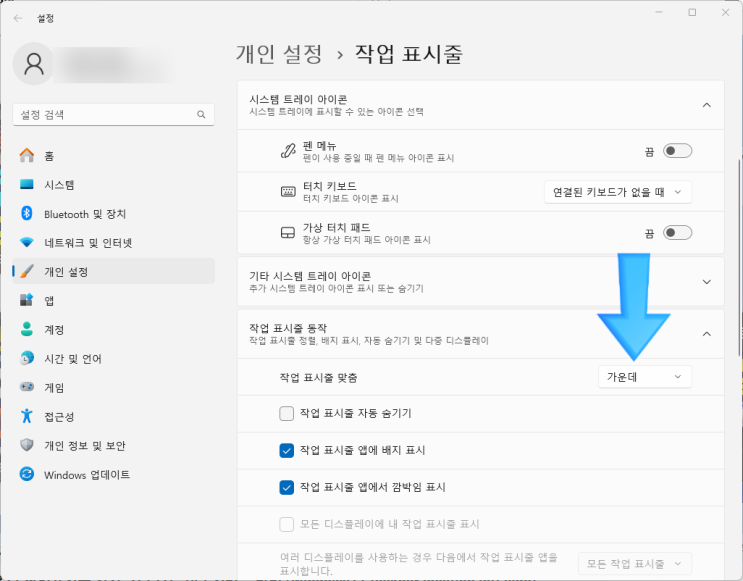This screenshot has height=581, width=743.
Task: Select 개인 설정 in the sidebar
Action: (x=114, y=272)
